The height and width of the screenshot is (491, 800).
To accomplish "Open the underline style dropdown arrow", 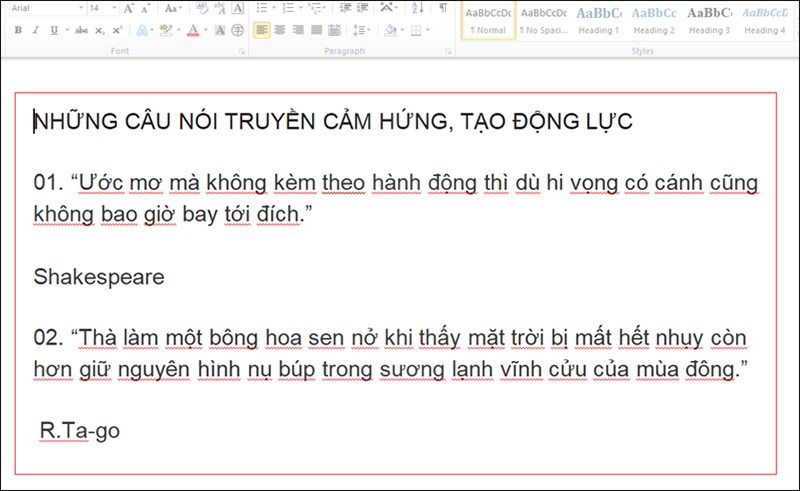I will (67, 30).
